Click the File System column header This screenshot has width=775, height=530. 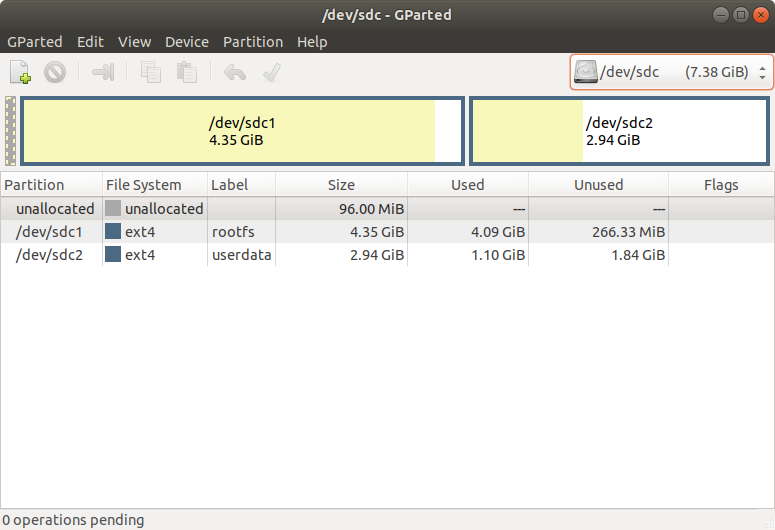click(144, 185)
